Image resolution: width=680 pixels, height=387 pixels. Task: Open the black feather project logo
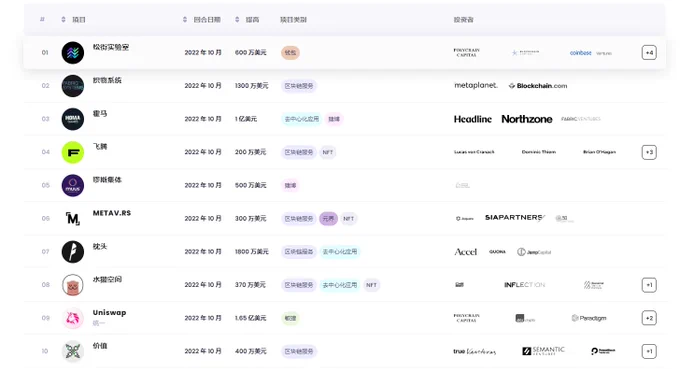click(72, 252)
